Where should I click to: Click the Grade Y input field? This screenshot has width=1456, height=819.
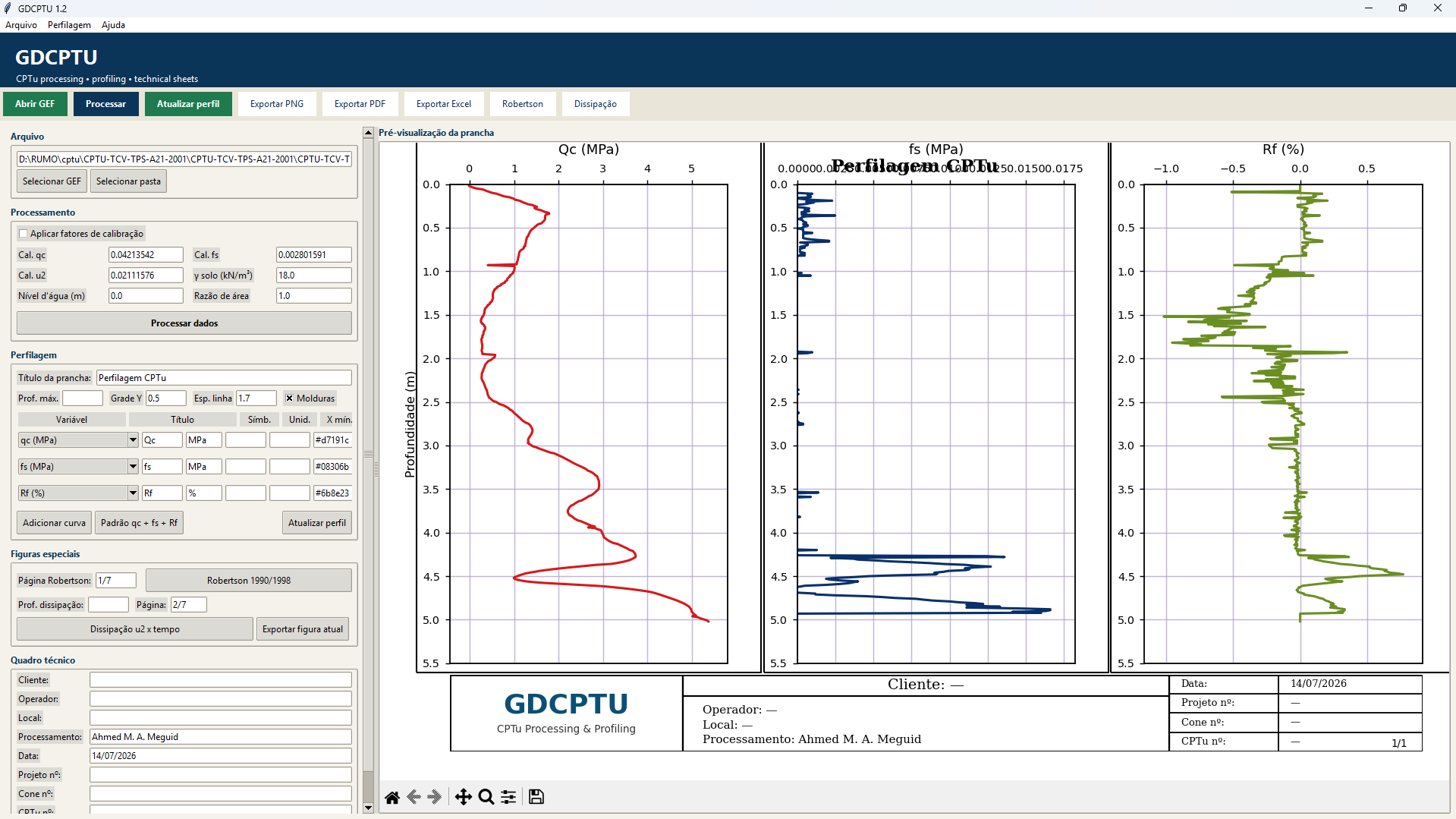(x=165, y=398)
